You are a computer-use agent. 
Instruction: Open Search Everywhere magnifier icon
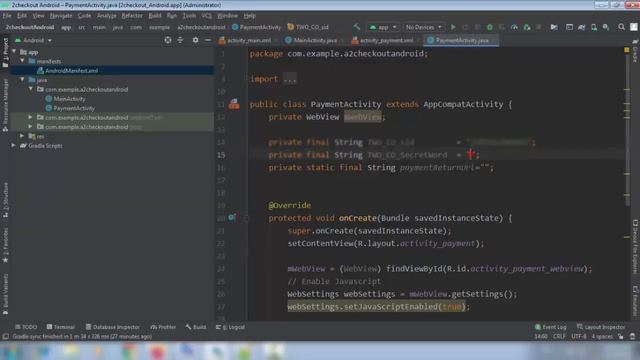point(621,27)
